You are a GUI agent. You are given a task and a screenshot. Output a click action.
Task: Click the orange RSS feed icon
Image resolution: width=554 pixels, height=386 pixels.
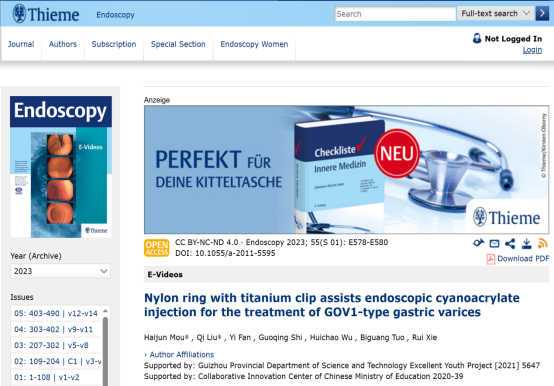click(543, 243)
